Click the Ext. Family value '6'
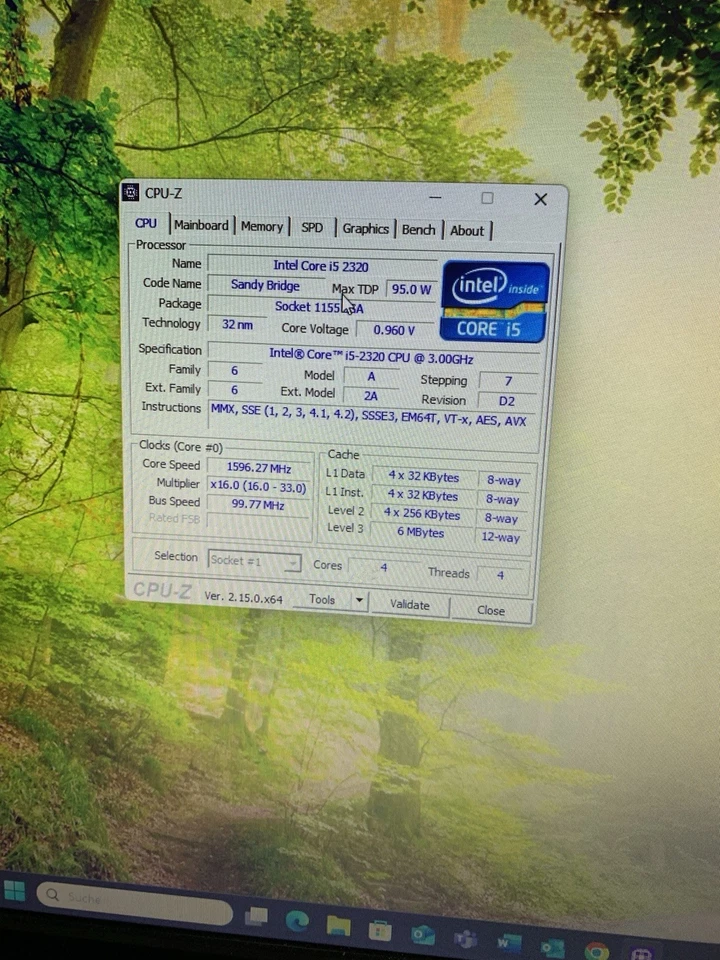The height and width of the screenshot is (960, 720). (234, 390)
